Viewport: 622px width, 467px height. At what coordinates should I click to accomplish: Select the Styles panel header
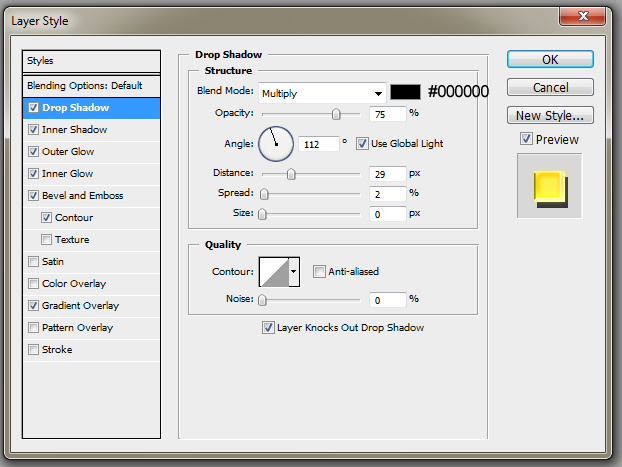[92, 61]
